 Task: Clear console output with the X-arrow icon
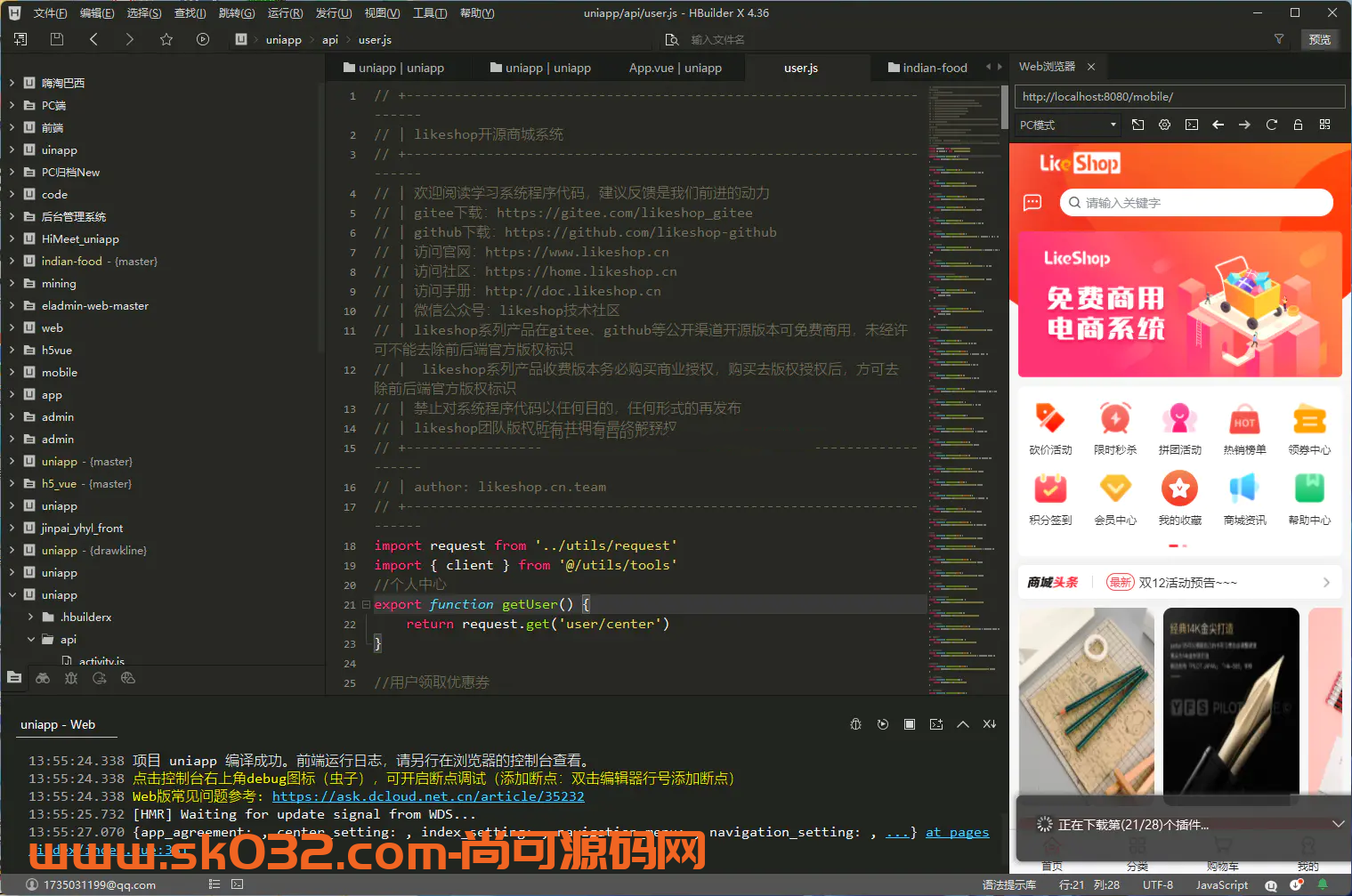[x=990, y=724]
